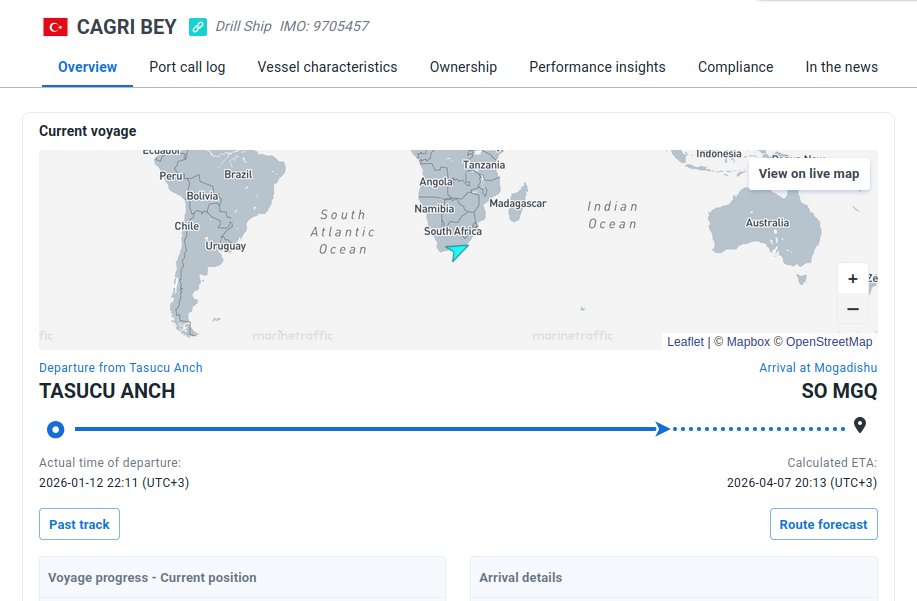Open the Leaflet attribution link
The width and height of the screenshot is (917, 601).
pyautogui.click(x=685, y=342)
